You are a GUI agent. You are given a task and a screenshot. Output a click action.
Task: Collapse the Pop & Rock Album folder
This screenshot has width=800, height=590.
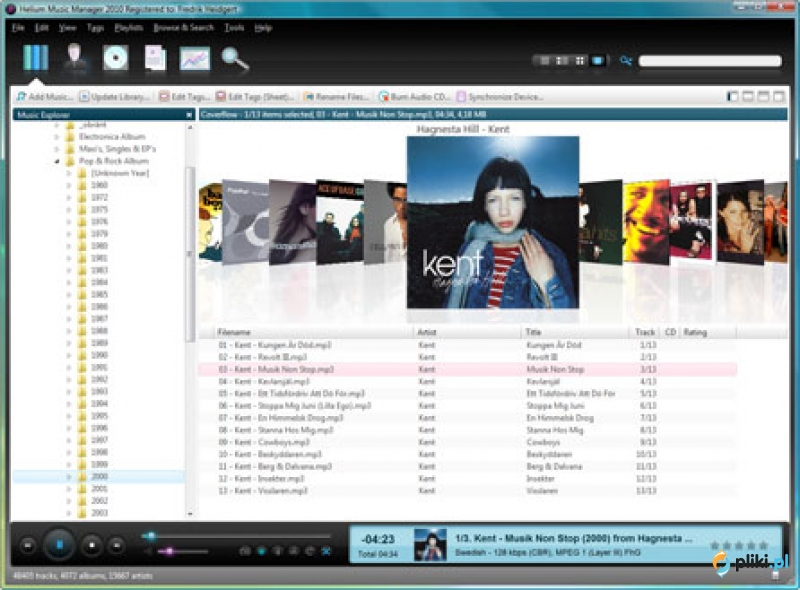click(x=57, y=161)
